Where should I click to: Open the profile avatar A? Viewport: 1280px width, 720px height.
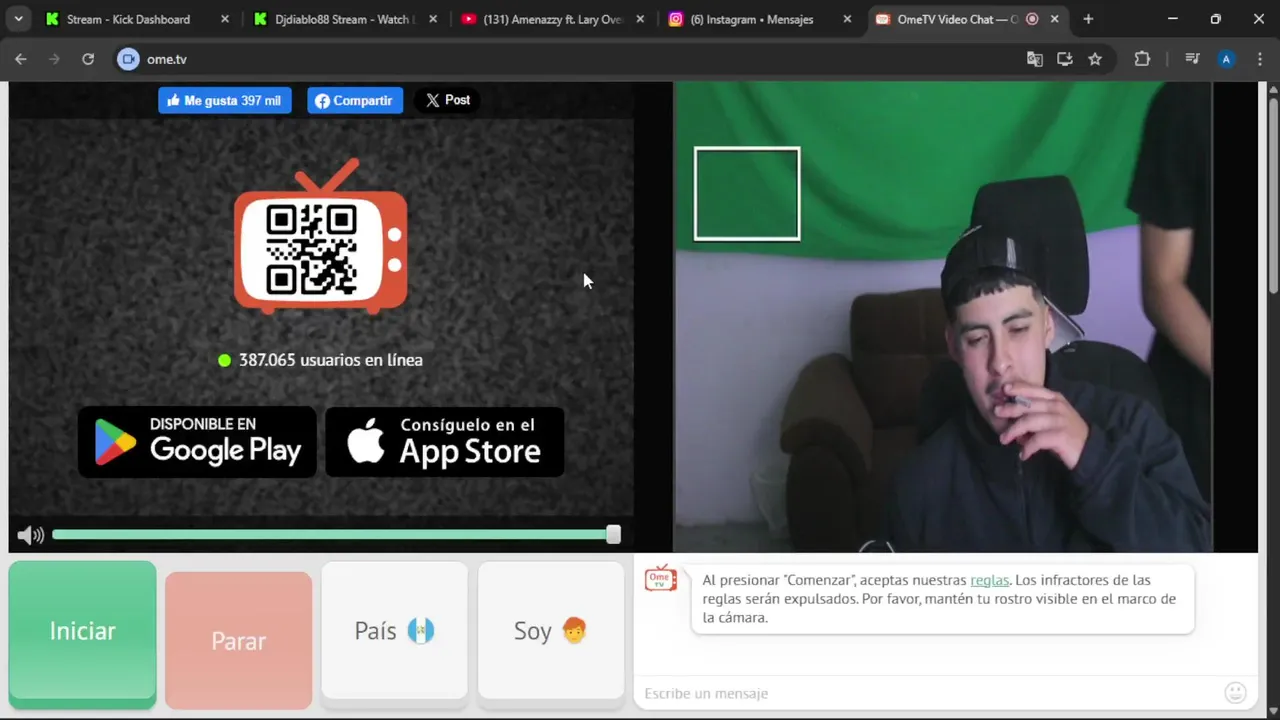tap(1226, 59)
